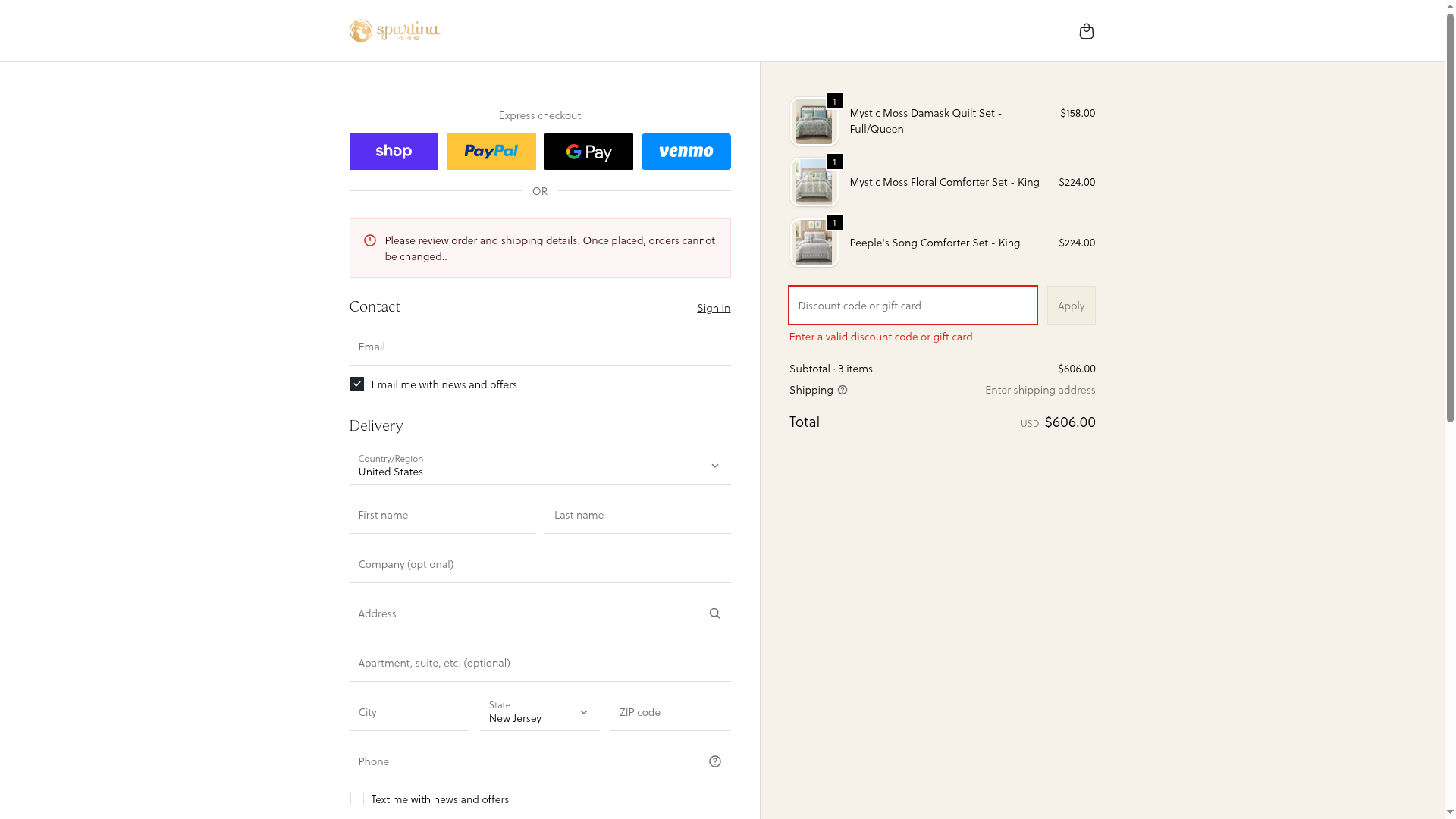Open Mystic Moss Damask Quilt Set thumbnail
The image size is (1456, 819).
(x=814, y=121)
